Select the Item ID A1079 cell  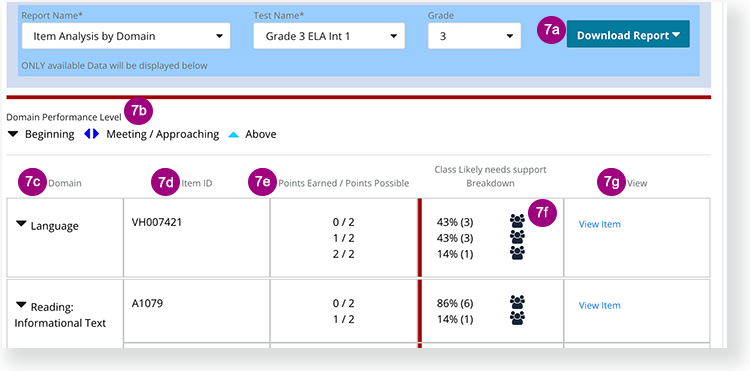[x=197, y=311]
